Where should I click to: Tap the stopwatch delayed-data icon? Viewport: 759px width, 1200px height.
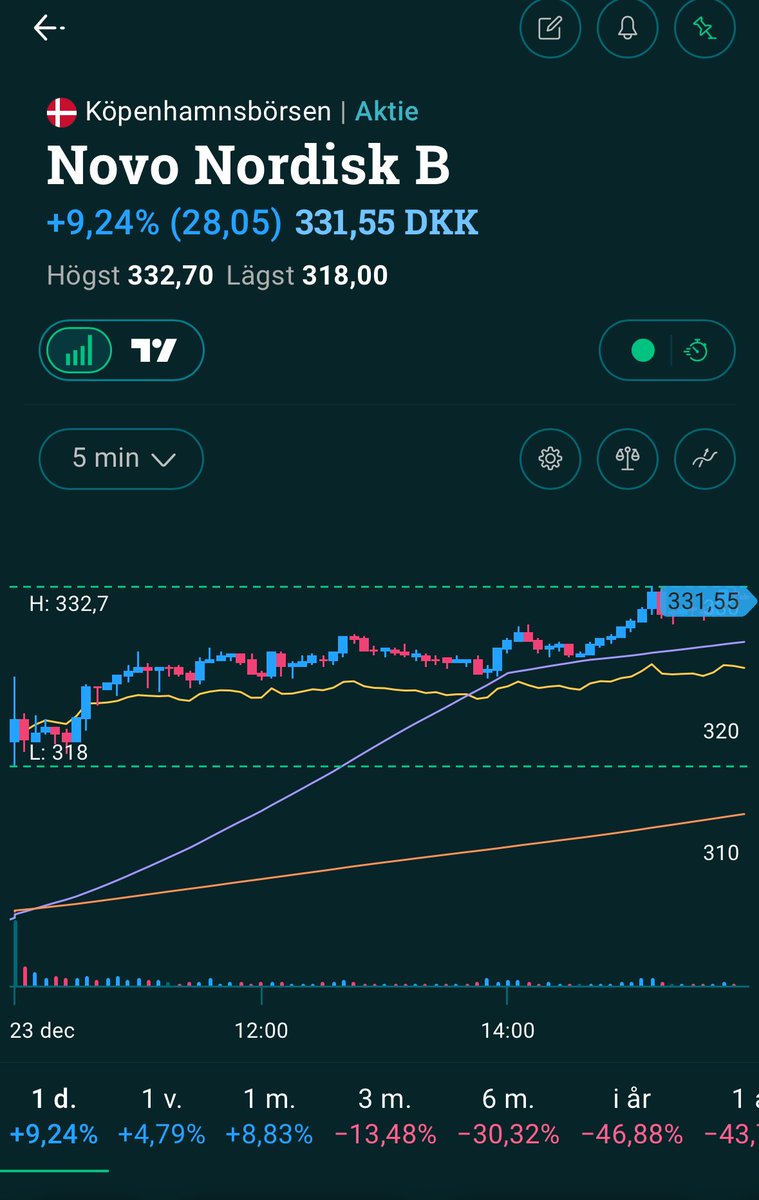[696, 350]
